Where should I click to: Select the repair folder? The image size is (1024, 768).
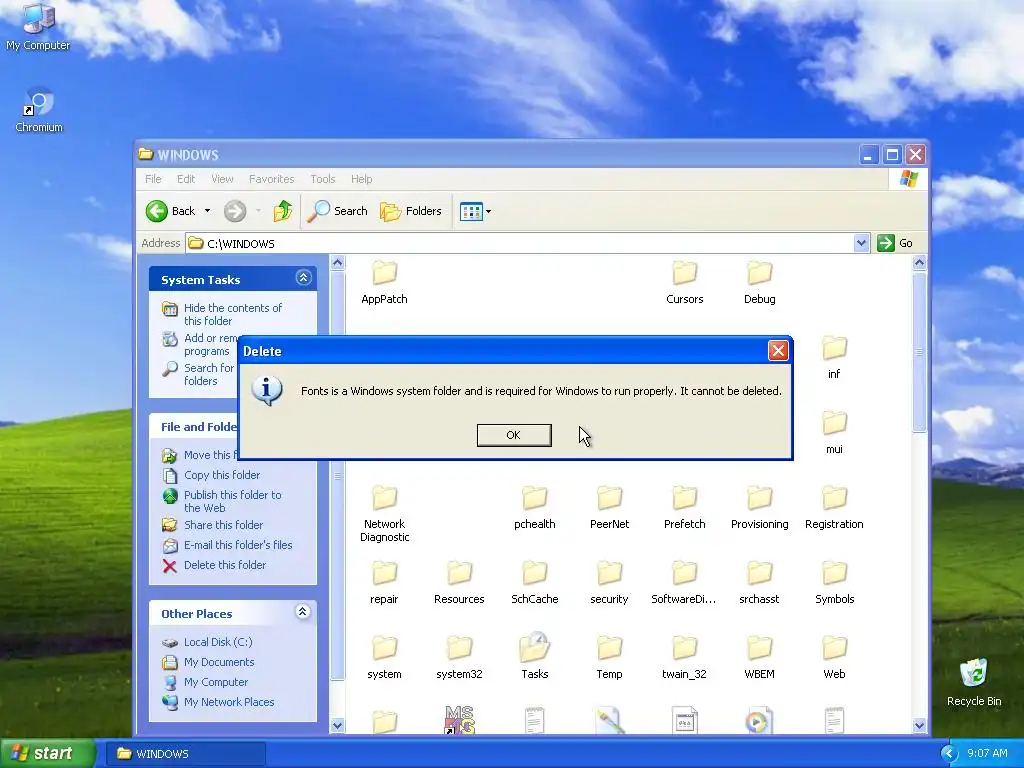point(385,583)
